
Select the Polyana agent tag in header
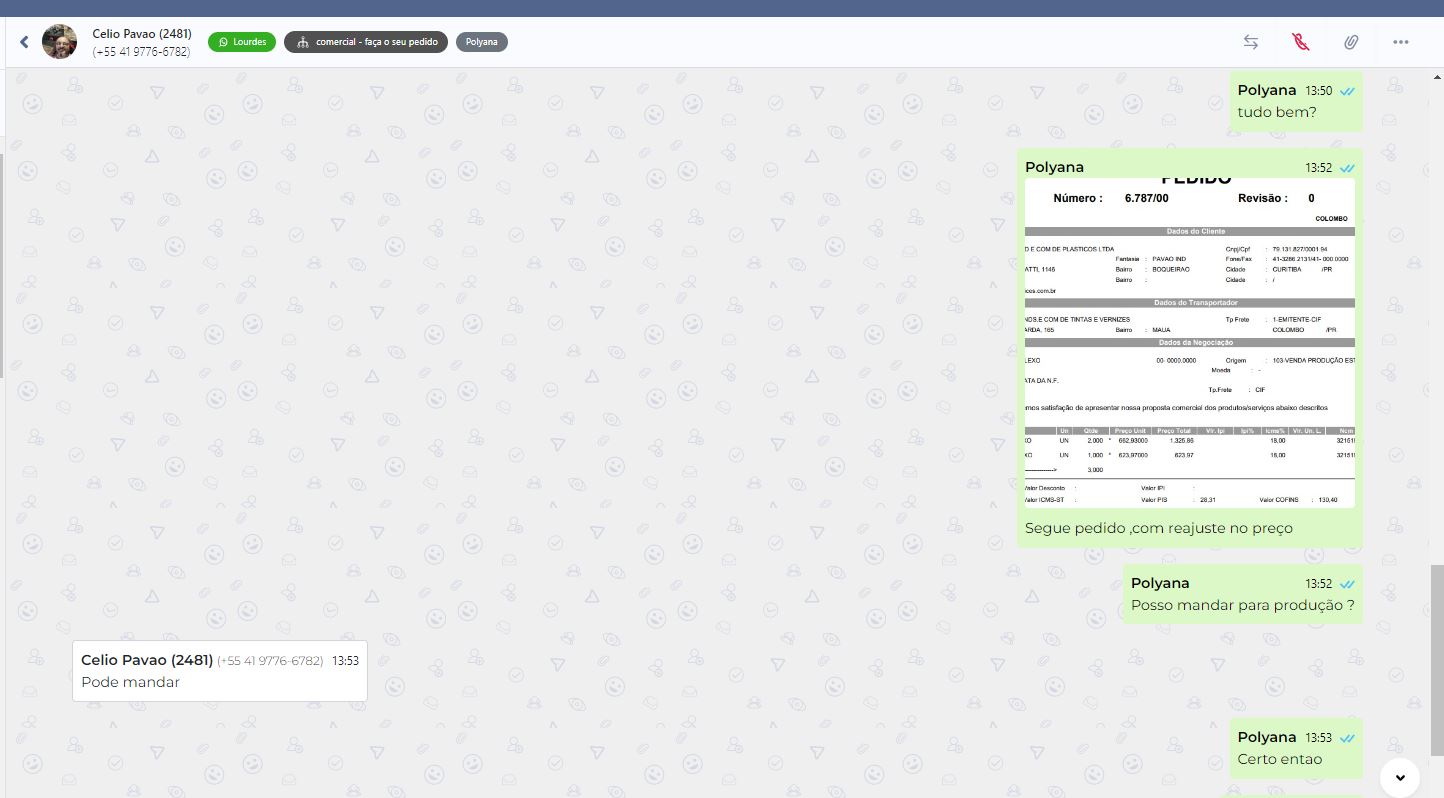click(x=481, y=42)
